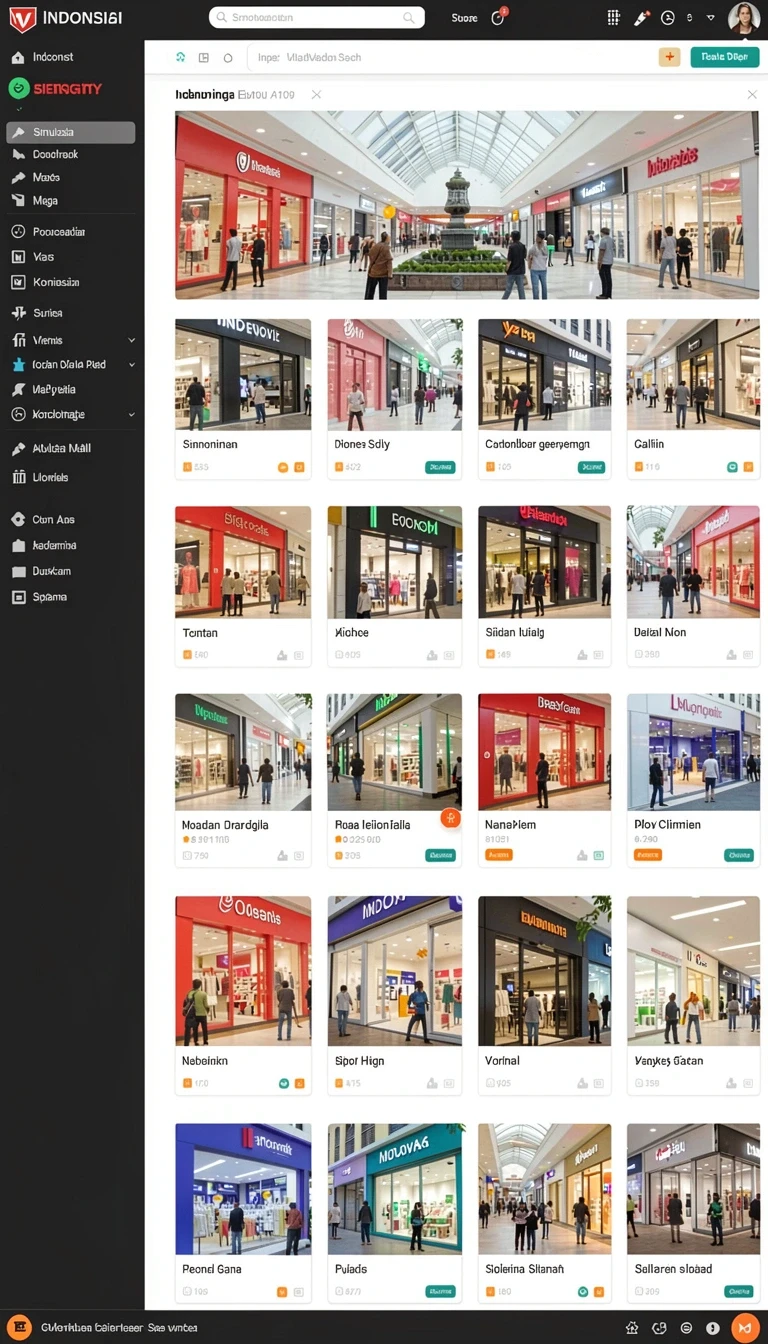Click the teal button in toolbar
768x1344 pixels.
(x=724, y=57)
